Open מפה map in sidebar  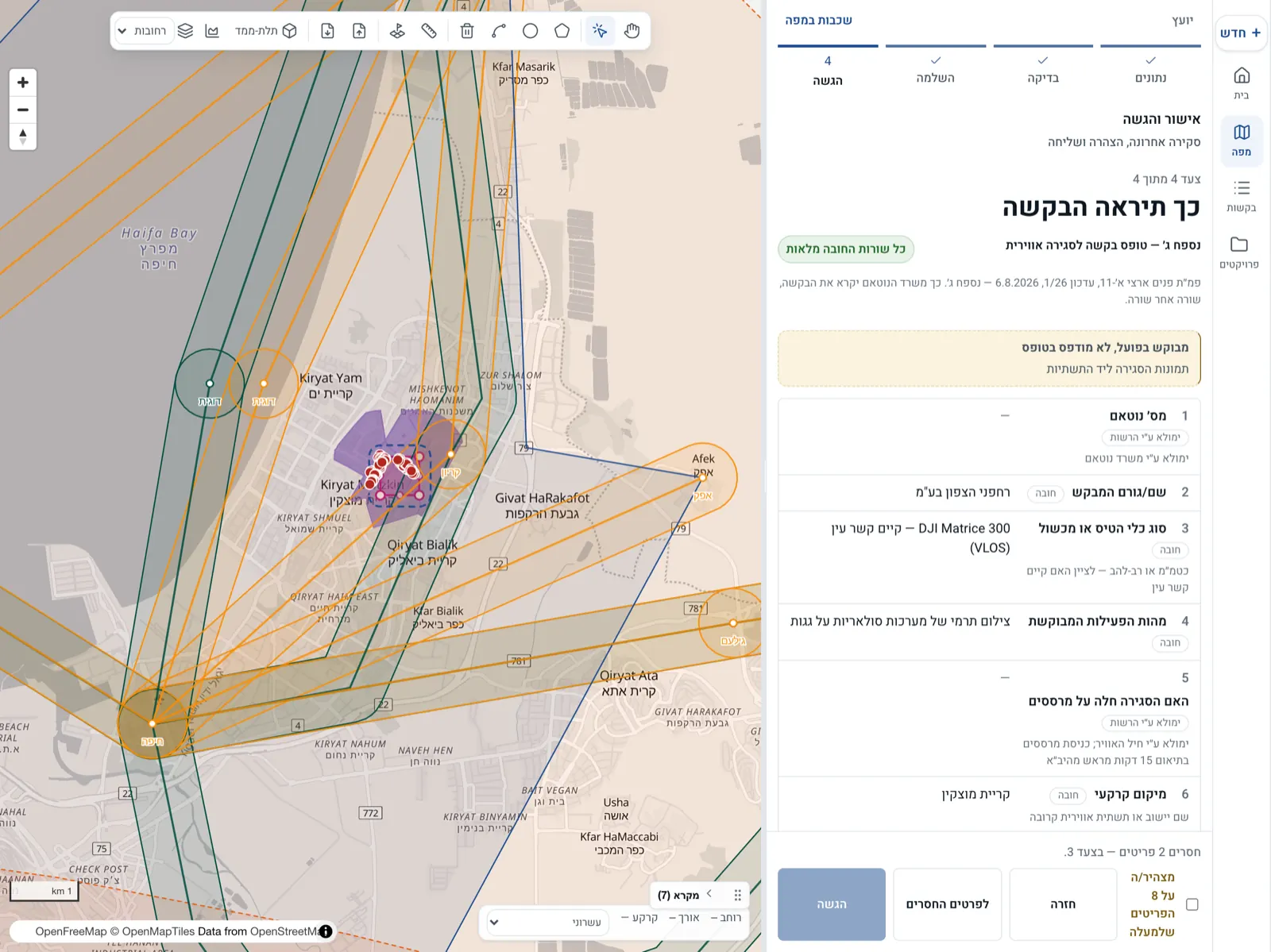[x=1242, y=140]
